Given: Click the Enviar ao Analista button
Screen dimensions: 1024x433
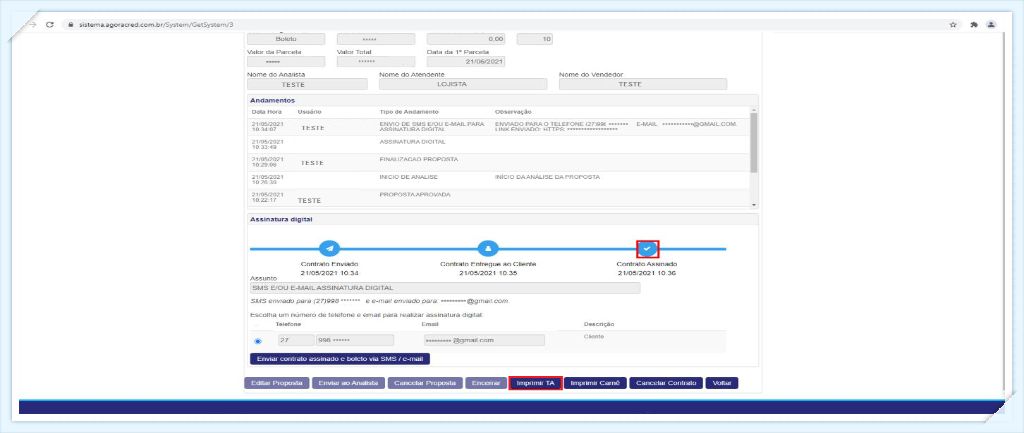Looking at the screenshot, I should (x=348, y=383).
